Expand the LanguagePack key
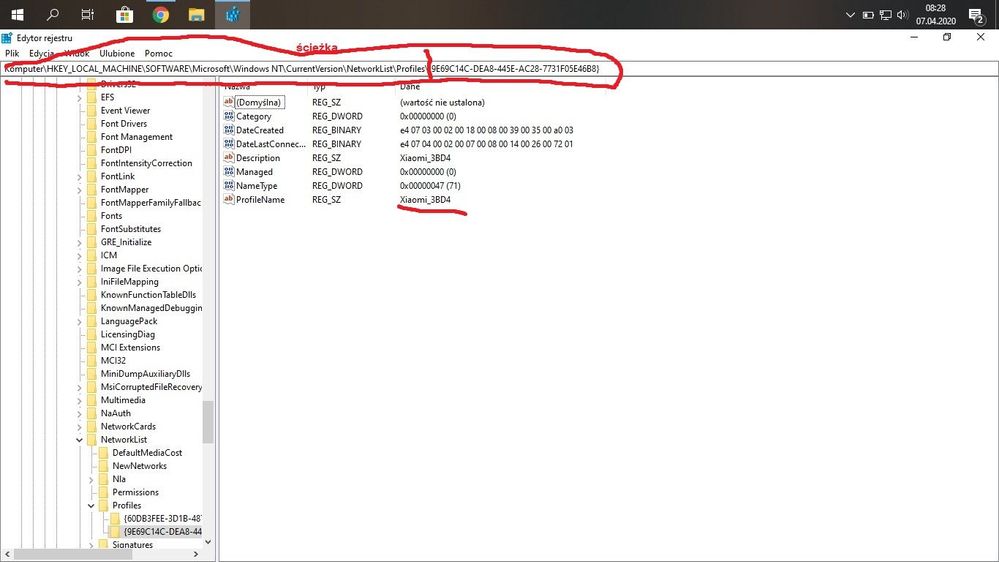Image resolution: width=999 pixels, height=562 pixels. tap(80, 321)
